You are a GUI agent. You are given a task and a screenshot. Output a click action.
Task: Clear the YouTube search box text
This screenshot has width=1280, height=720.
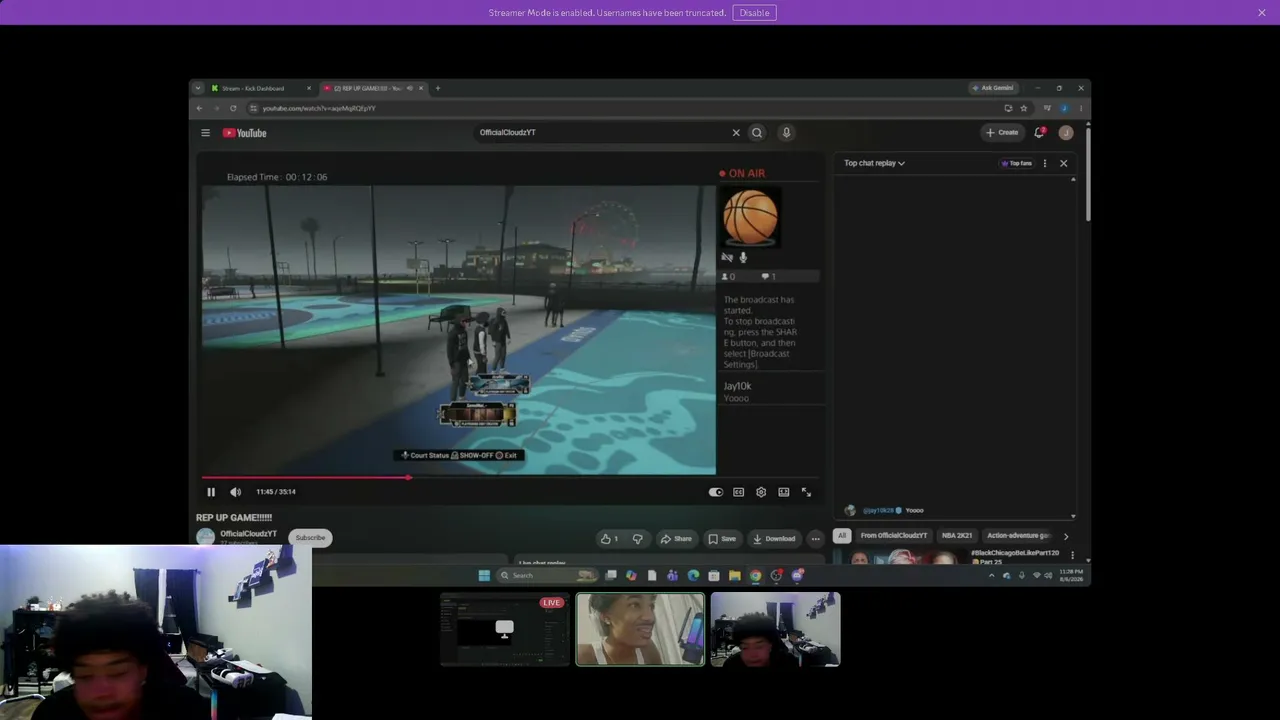(736, 133)
